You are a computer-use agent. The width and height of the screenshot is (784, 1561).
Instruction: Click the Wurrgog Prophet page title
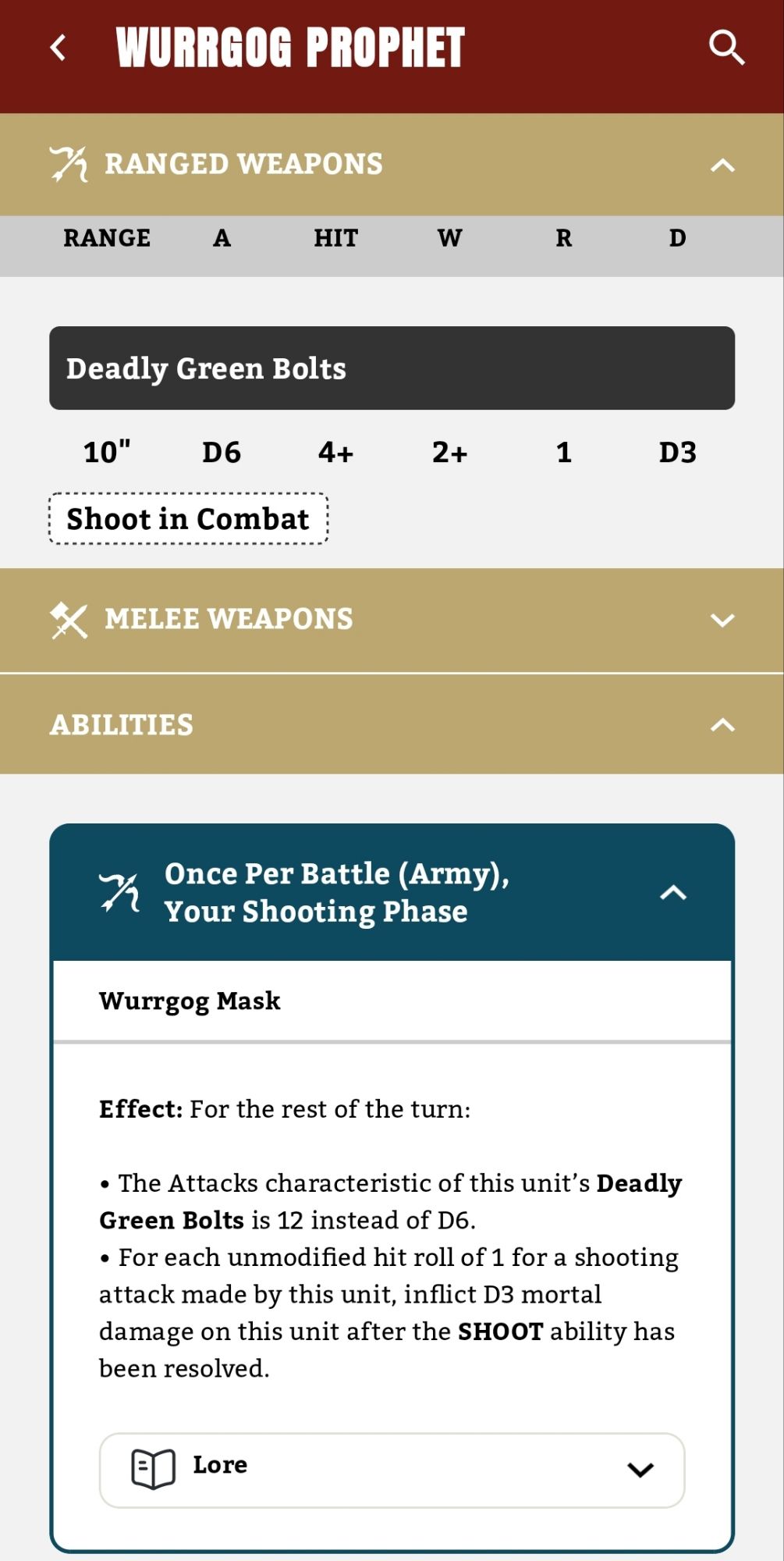(290, 48)
